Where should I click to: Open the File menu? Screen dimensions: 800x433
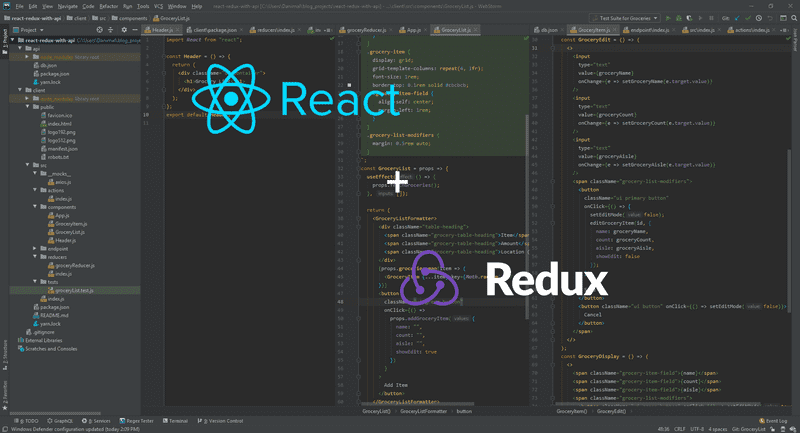coord(19,6)
